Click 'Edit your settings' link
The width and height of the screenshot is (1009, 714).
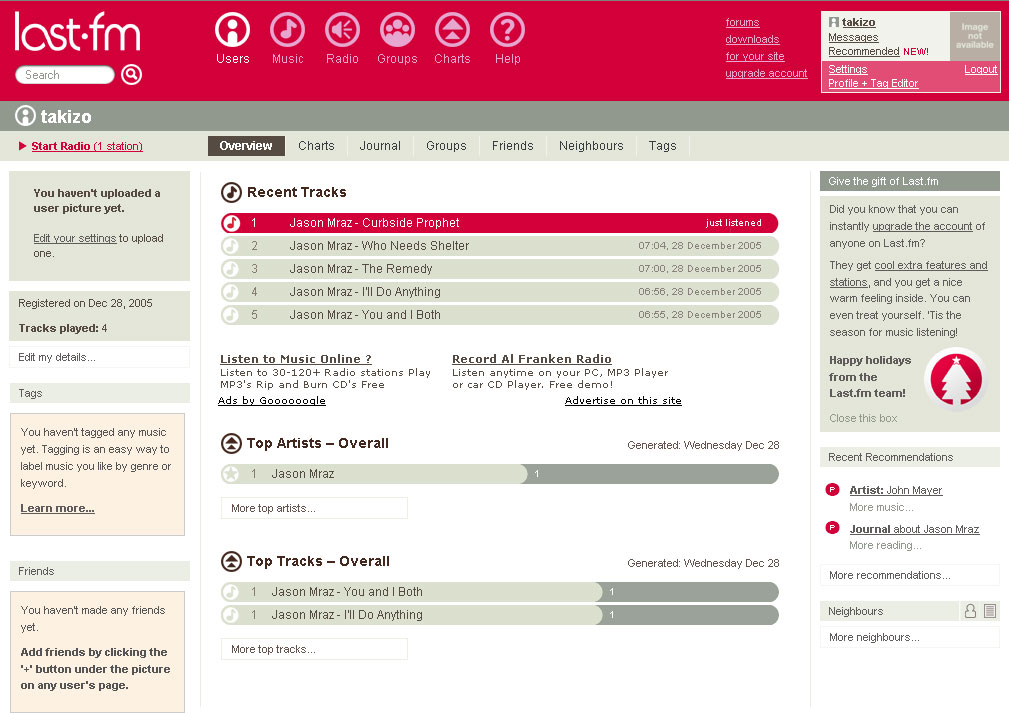75,238
